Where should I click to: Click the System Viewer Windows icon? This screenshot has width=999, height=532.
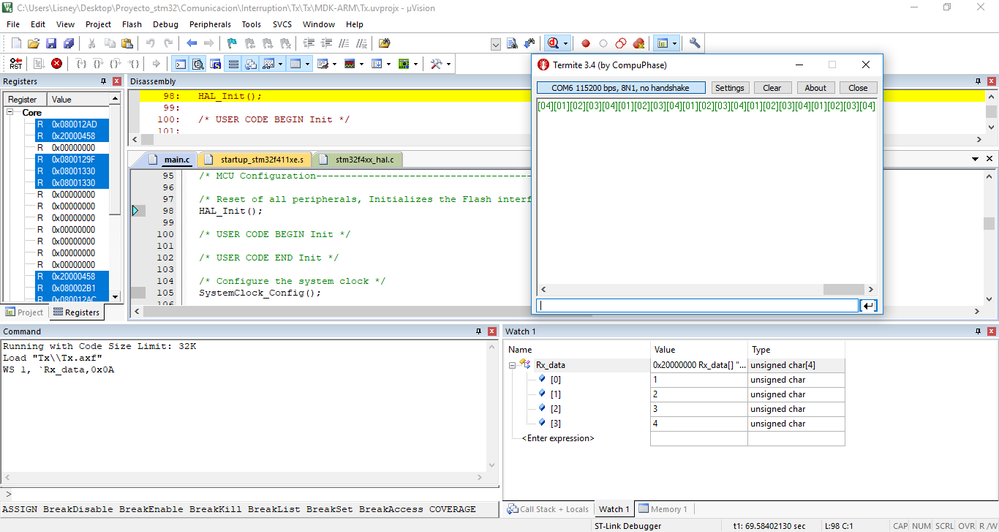pos(404,64)
